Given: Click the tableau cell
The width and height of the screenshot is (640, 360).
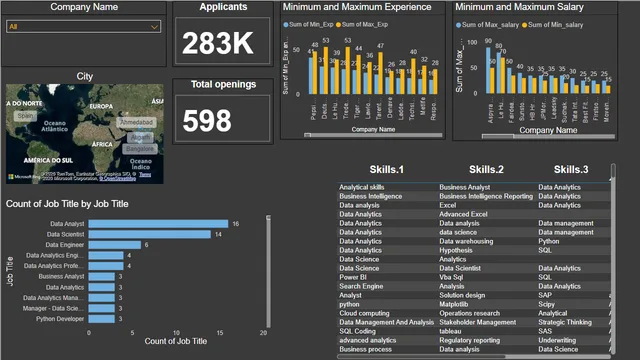Looking at the screenshot, I should coord(450,331).
